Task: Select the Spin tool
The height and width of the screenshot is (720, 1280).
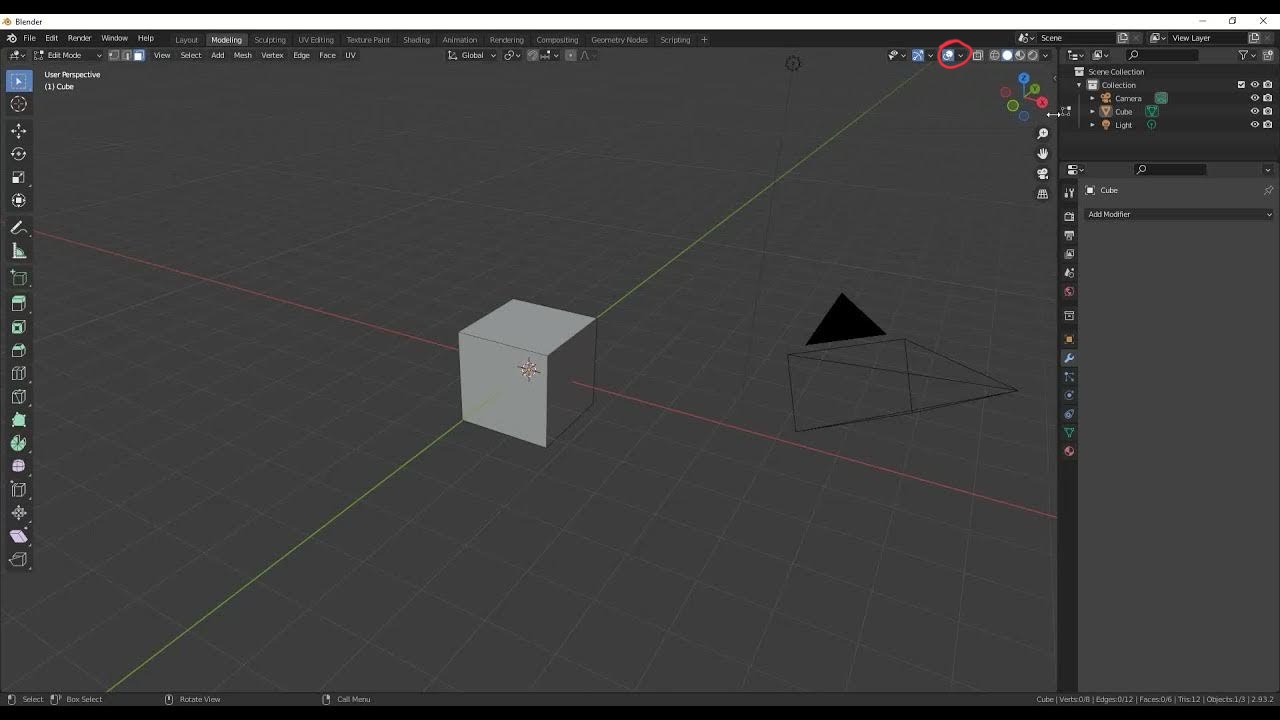Action: pos(18,443)
